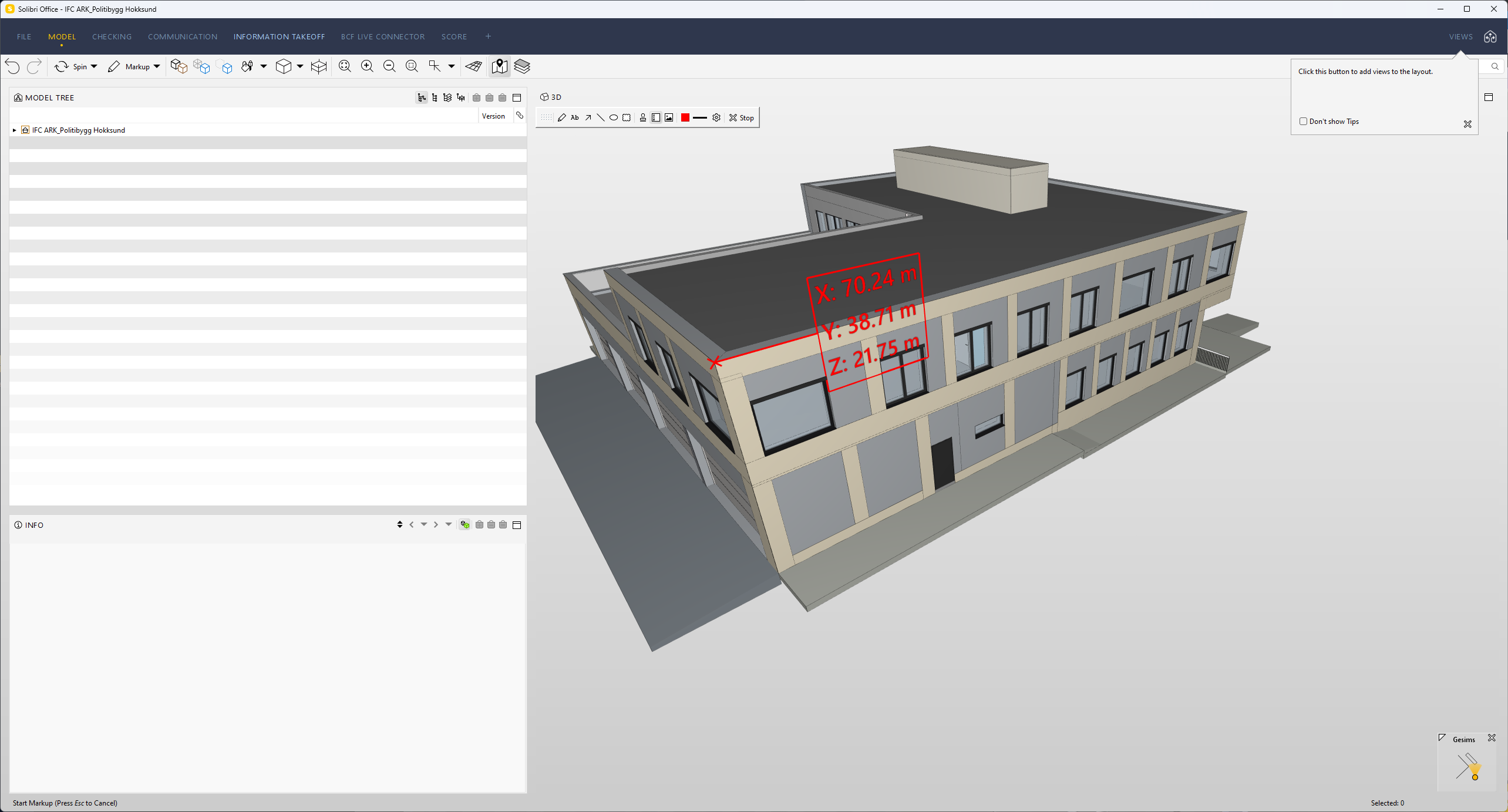Click the red markup color swatch
Screen dimensions: 1508x812
coord(685,117)
